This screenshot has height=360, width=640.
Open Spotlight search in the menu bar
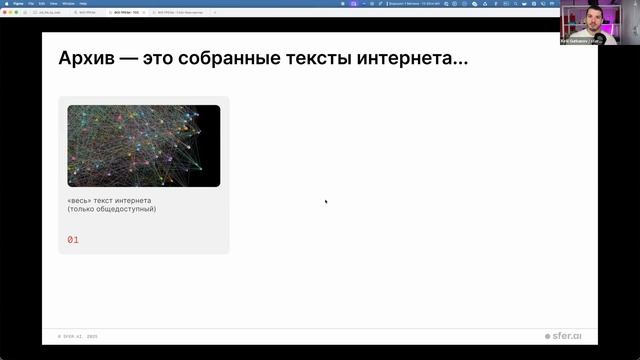[516, 4]
